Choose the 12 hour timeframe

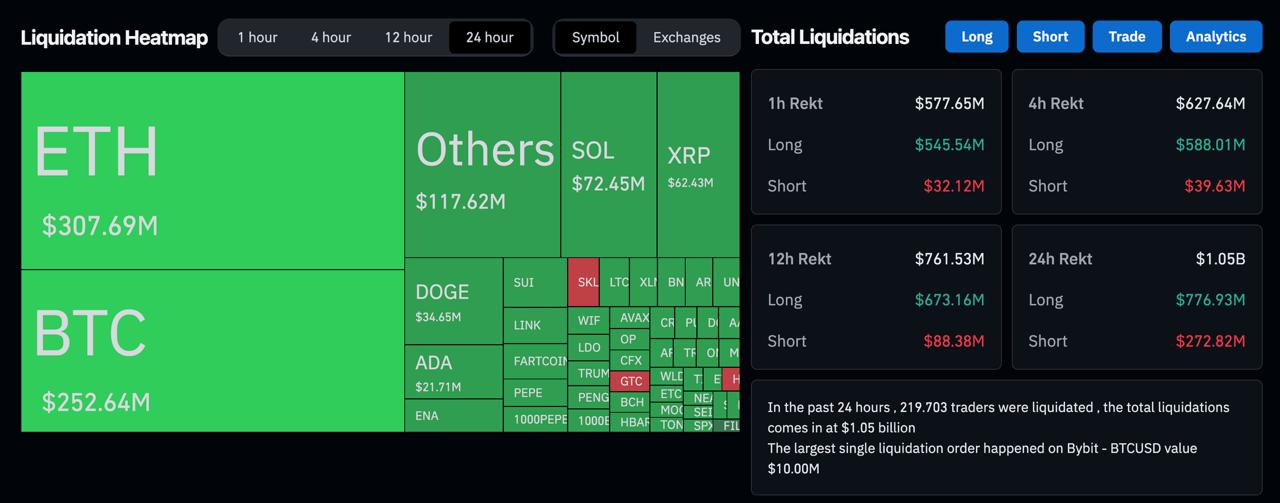(x=408, y=37)
